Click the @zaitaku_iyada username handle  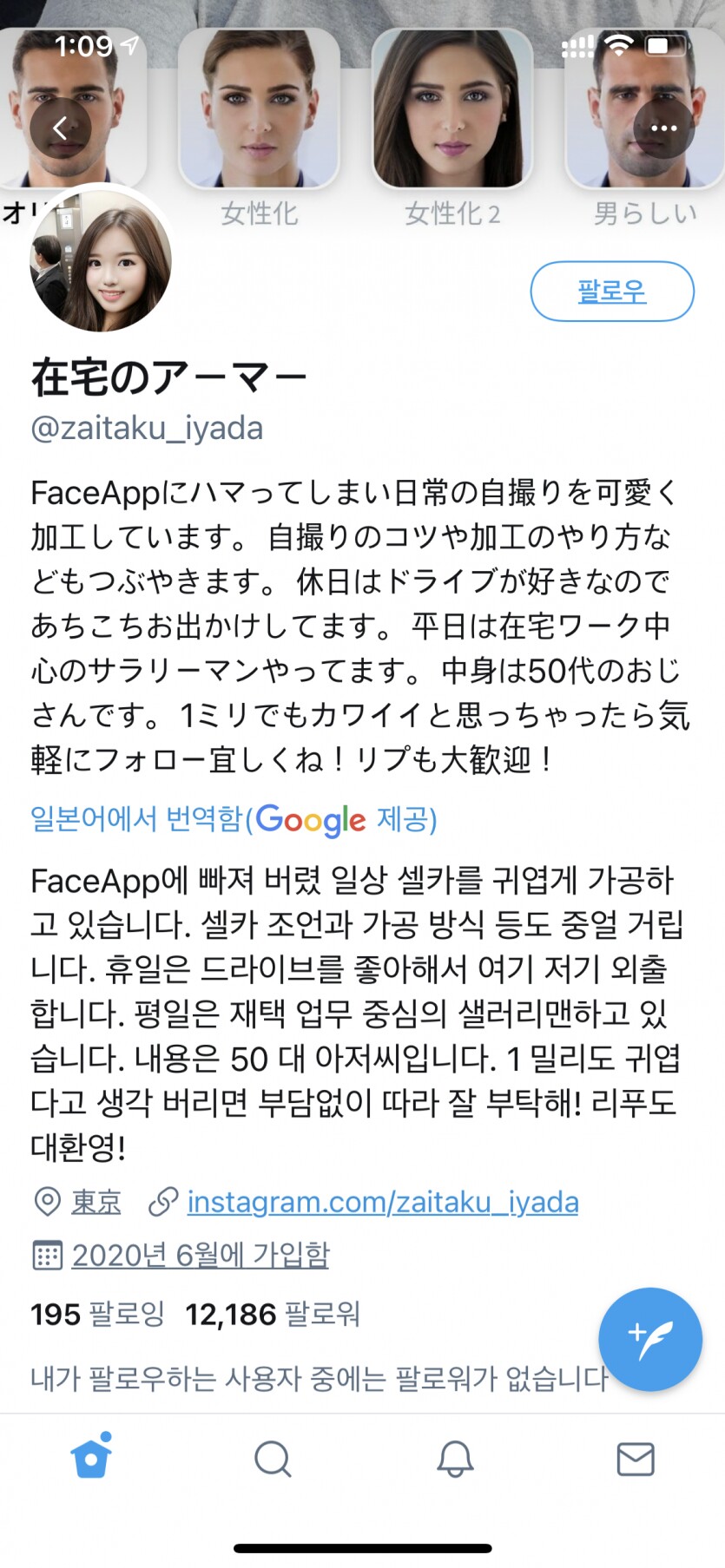147,428
